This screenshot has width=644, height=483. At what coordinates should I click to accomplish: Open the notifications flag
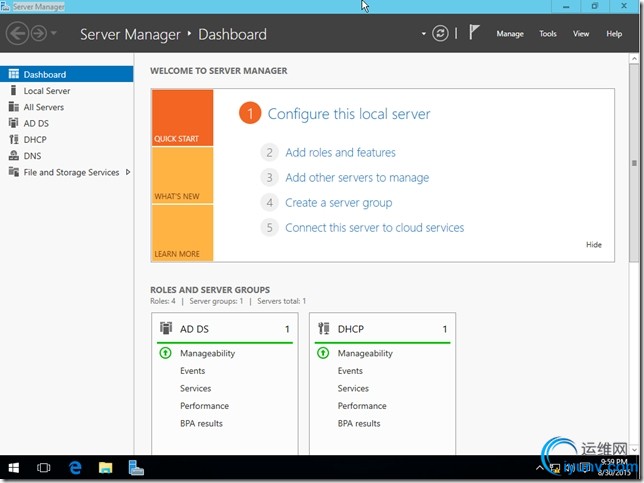click(x=474, y=32)
